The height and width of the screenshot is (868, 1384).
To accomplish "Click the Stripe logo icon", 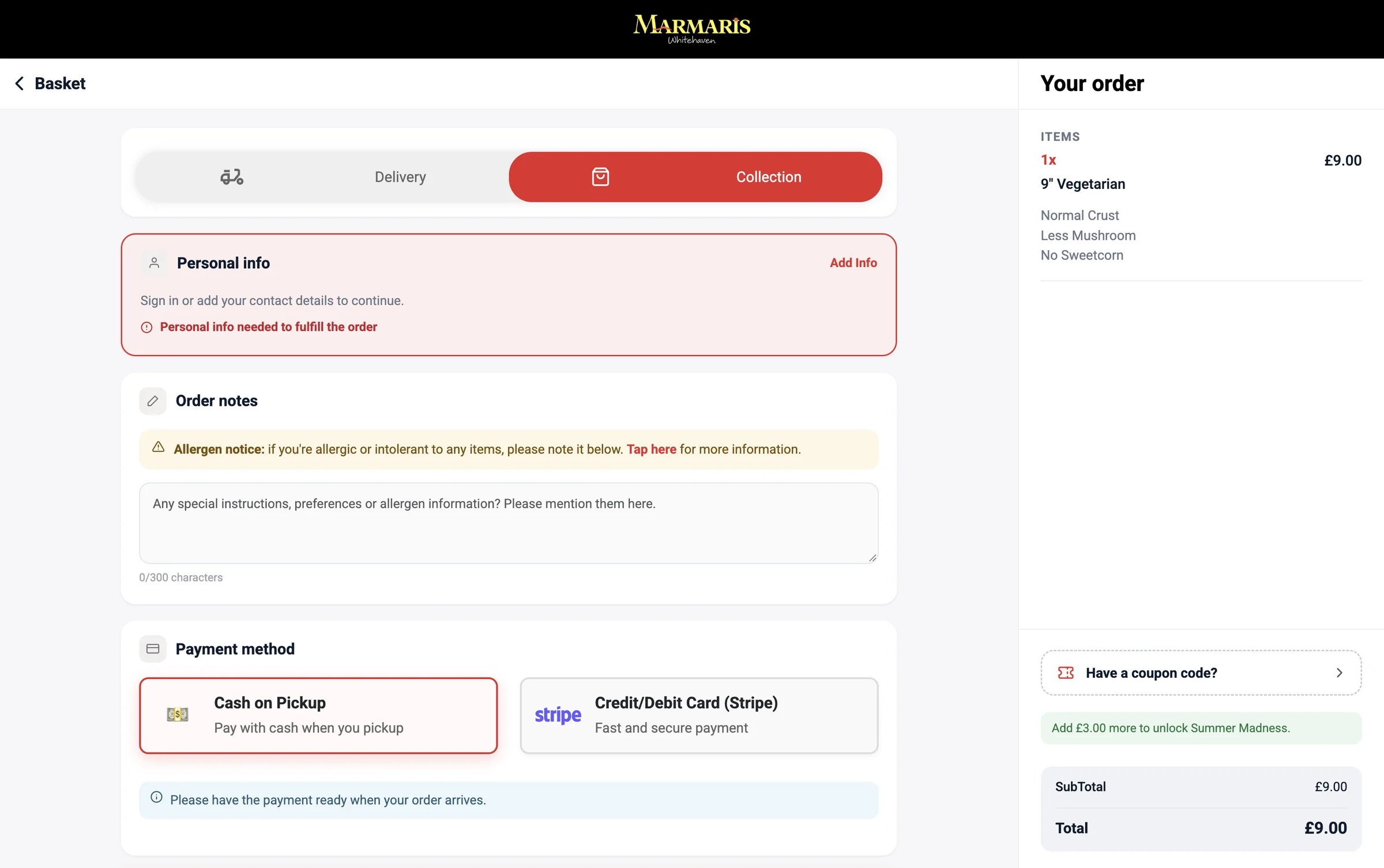I will click(558, 715).
